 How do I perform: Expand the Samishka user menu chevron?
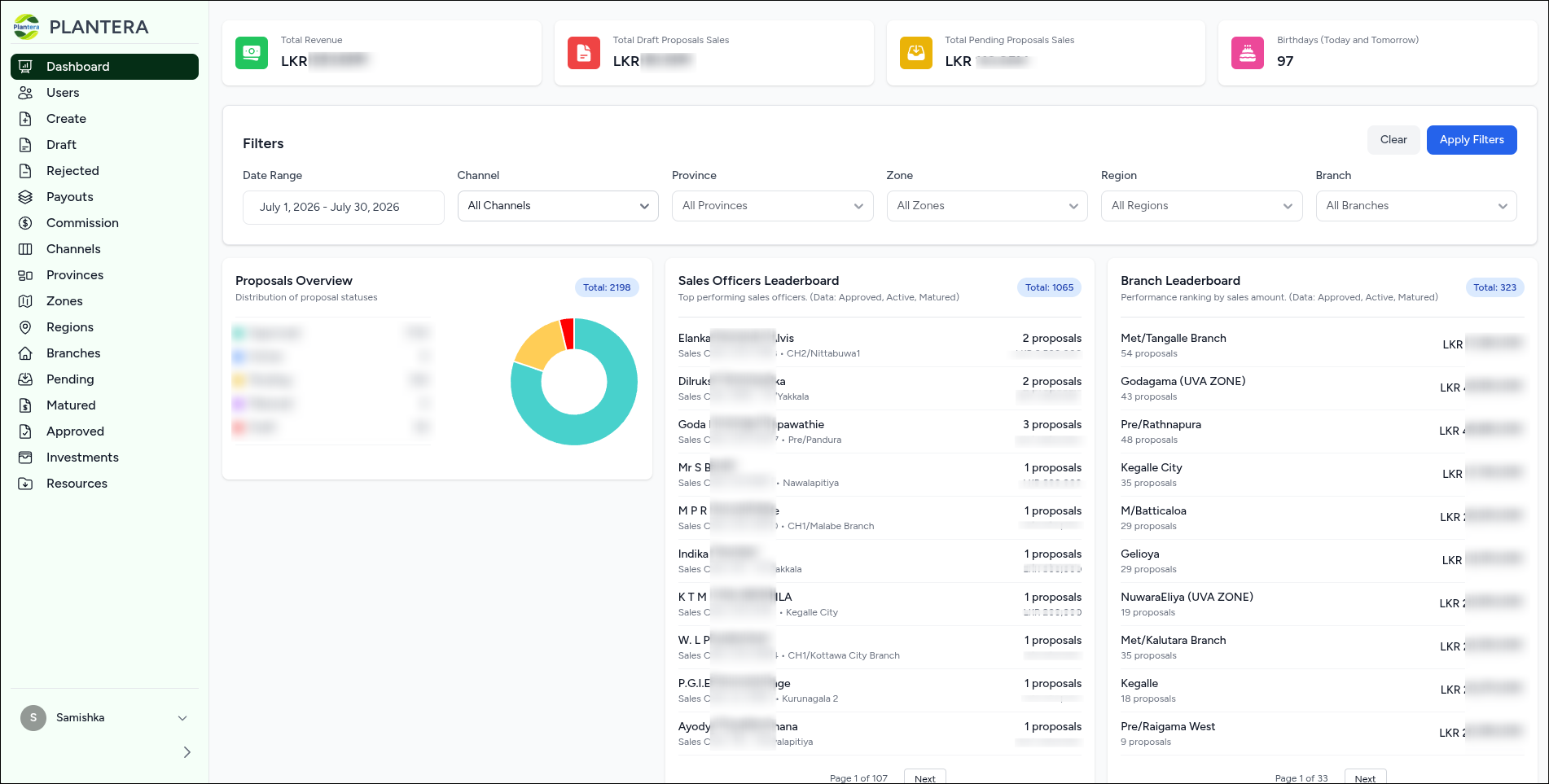182,718
